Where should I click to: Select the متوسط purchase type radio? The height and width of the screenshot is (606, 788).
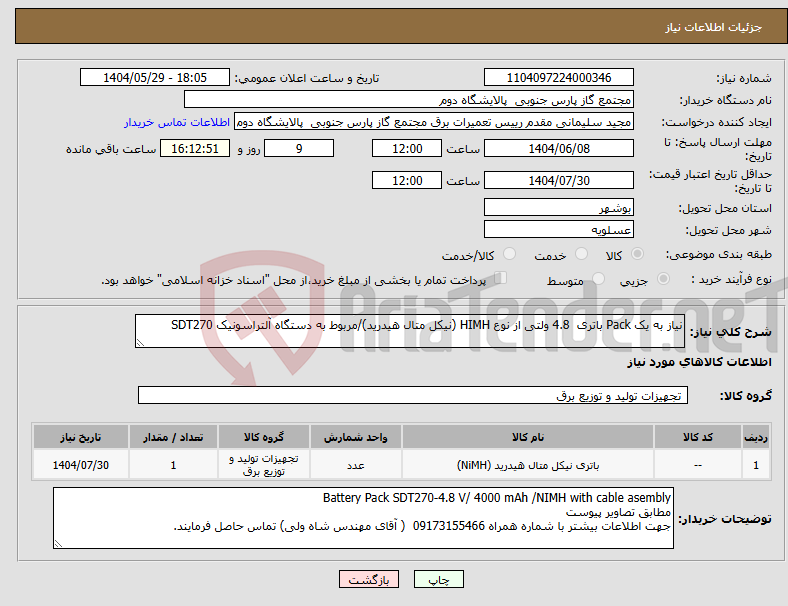pos(598,279)
